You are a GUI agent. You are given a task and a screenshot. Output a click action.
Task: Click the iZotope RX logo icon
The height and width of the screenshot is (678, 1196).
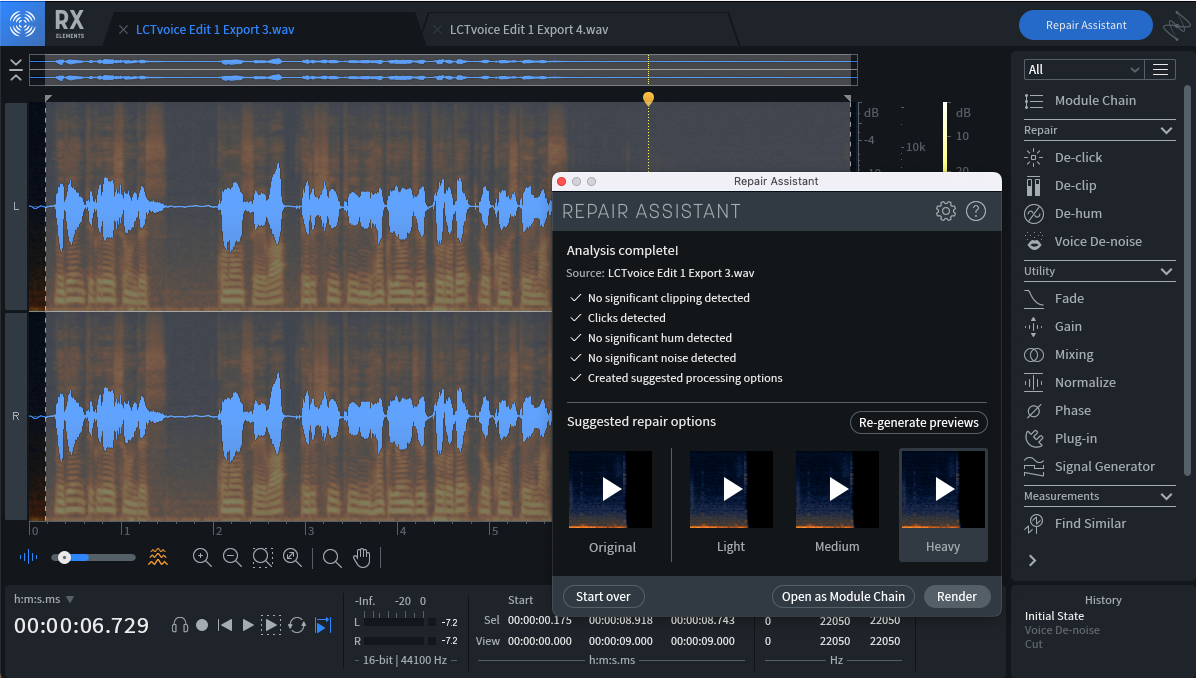(x=23, y=23)
